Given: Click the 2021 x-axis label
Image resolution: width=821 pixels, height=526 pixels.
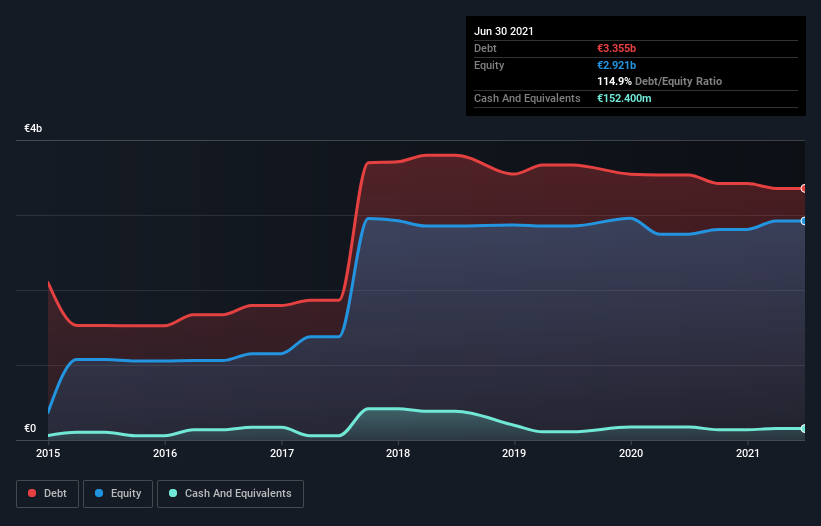Looking at the screenshot, I should 748,453.
